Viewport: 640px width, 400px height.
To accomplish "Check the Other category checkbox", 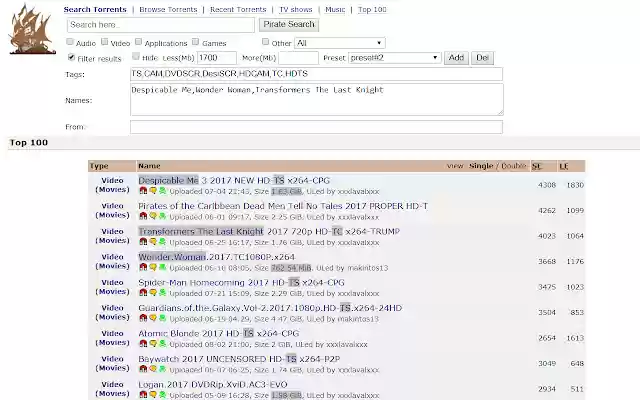I will coord(265,42).
